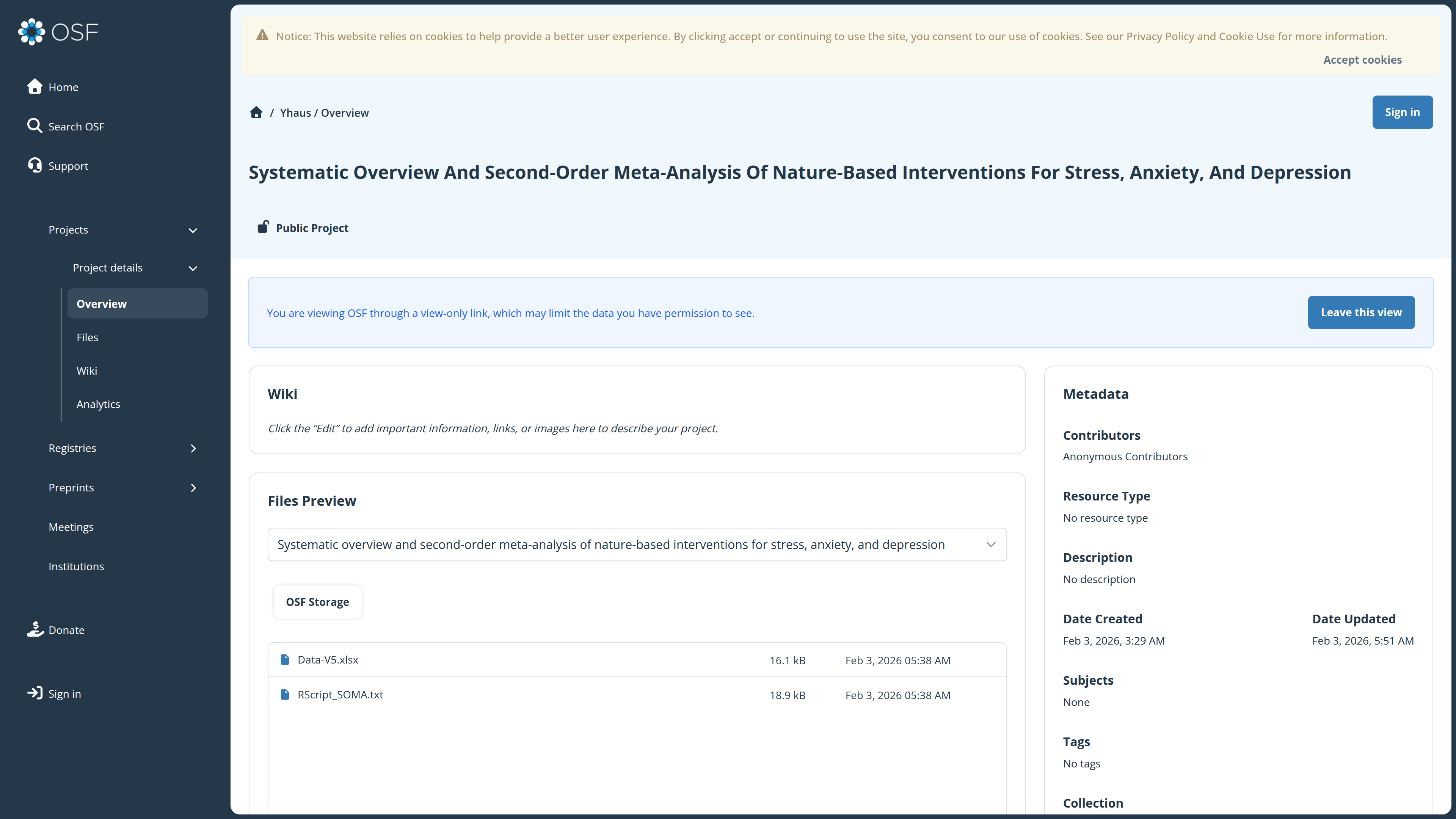Click the Data-V5.xlsx file icon

285,660
